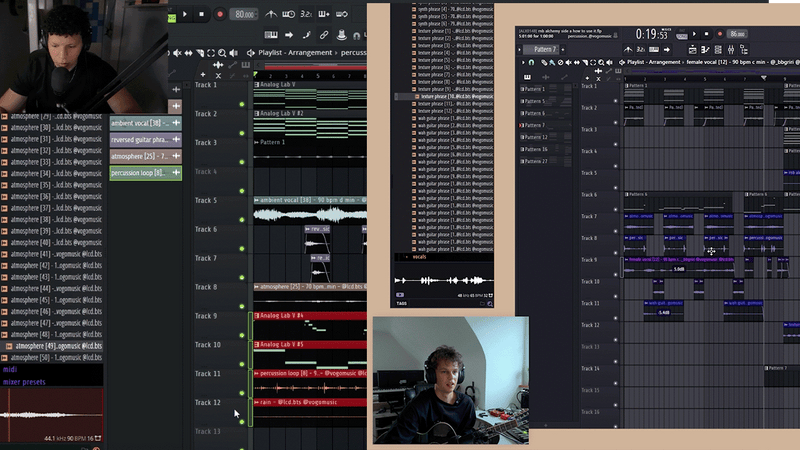Select the slip tool in left playlist toolbar

coord(188,53)
